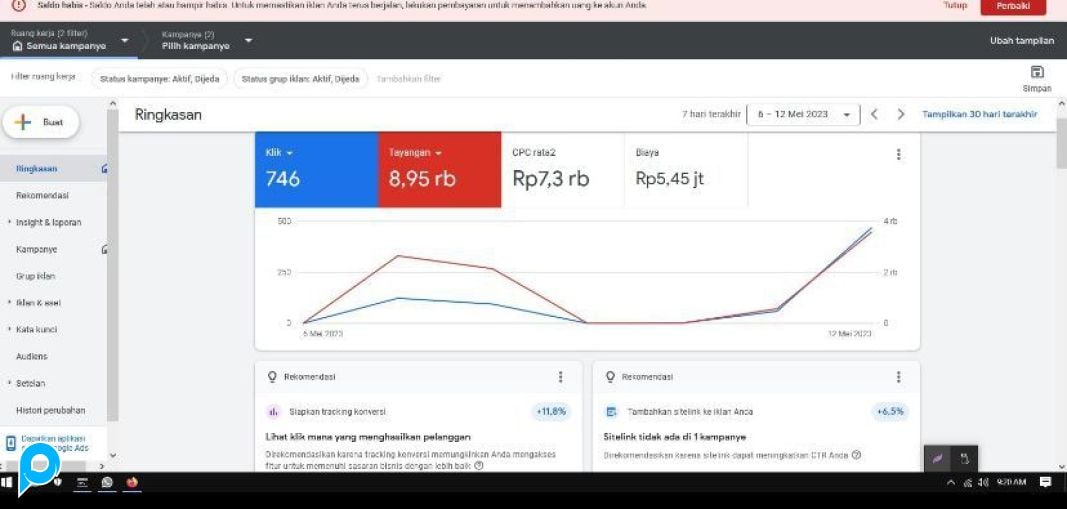Click help icon beside sitelink CTR description
Image resolution: width=1067 pixels, height=509 pixels.
(x=856, y=455)
